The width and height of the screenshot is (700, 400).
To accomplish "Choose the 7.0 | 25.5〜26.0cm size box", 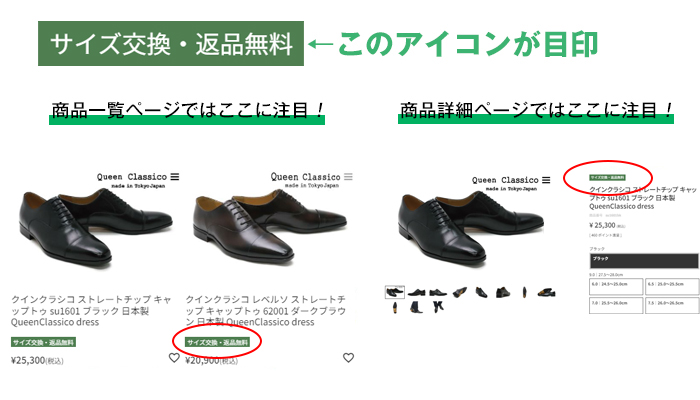I will [x=616, y=306].
